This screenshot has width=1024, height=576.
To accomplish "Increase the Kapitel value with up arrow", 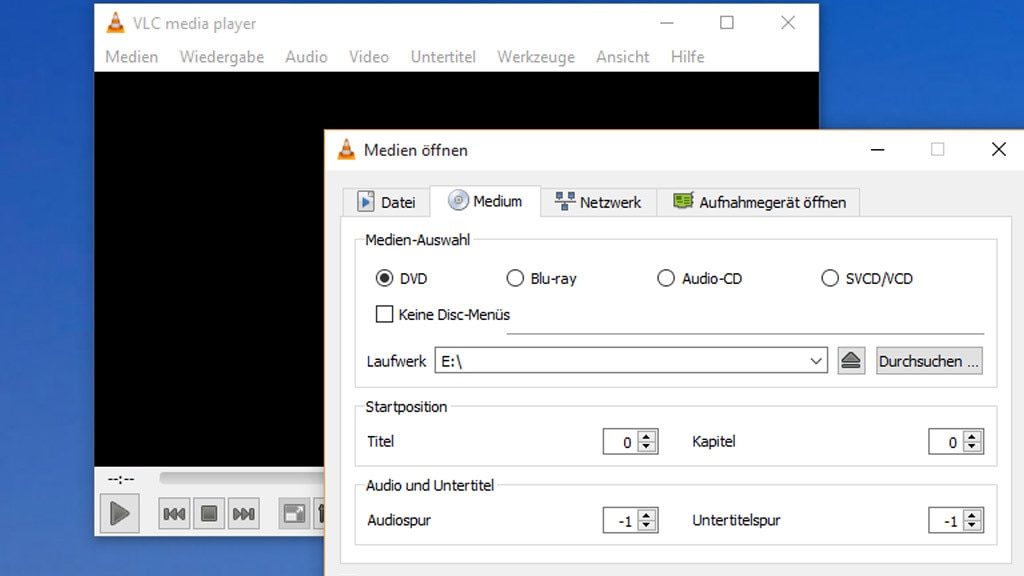I will 972,436.
